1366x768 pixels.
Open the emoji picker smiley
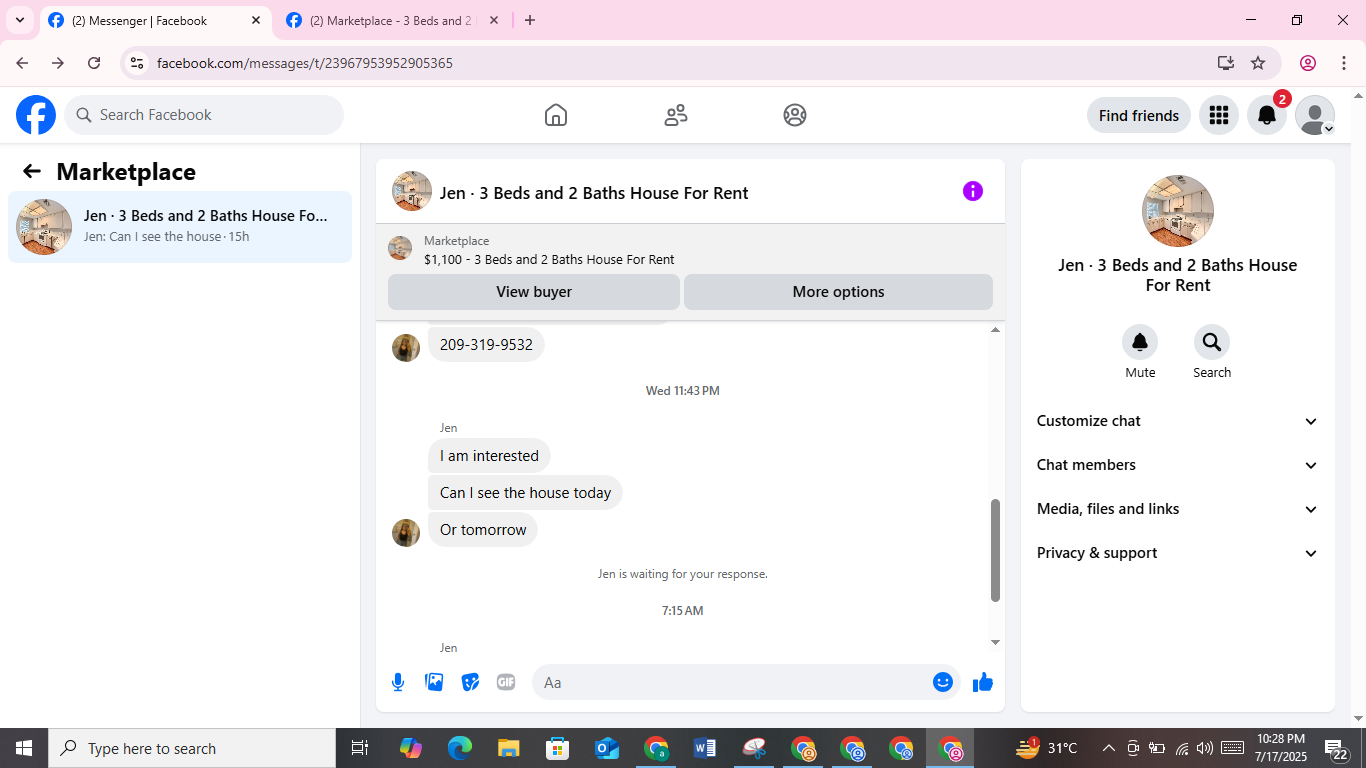(x=943, y=682)
